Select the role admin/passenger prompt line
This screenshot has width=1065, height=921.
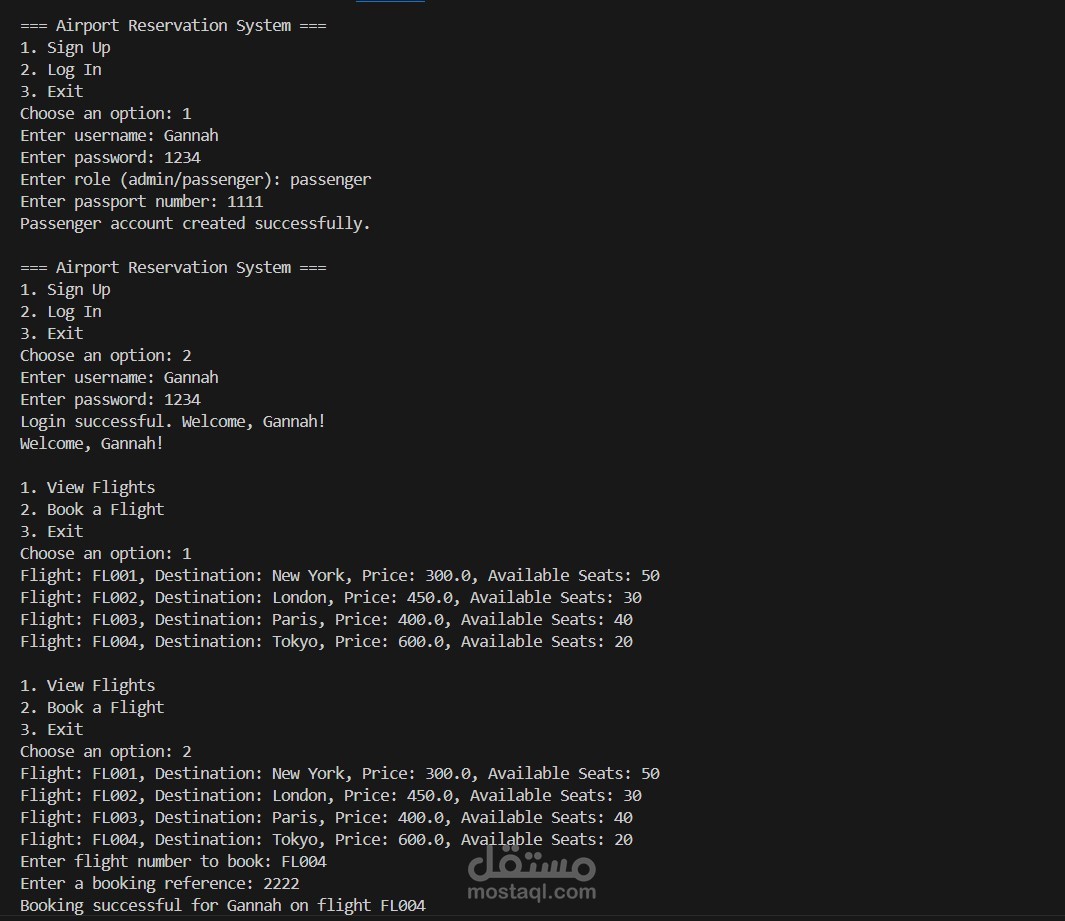[x=195, y=179]
